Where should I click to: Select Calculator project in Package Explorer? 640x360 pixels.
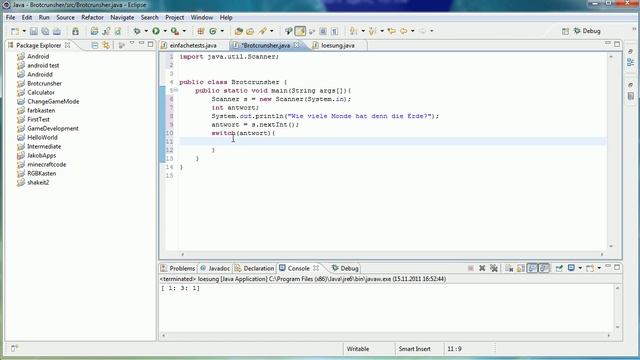coord(41,92)
